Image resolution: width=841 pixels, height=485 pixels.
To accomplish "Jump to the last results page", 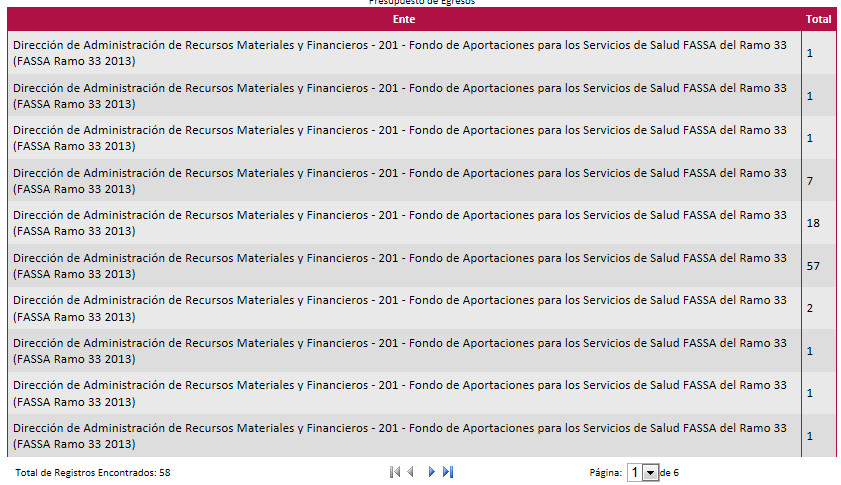I will point(448,472).
